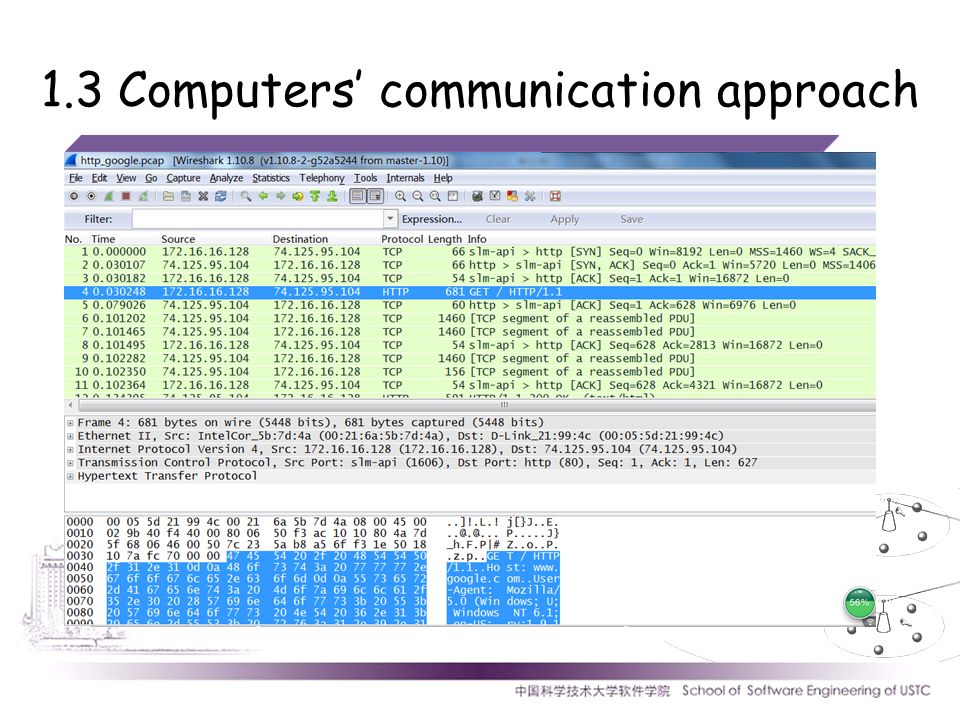960x720 pixels.
Task: Sort by the Protocol column header
Action: coord(402,239)
